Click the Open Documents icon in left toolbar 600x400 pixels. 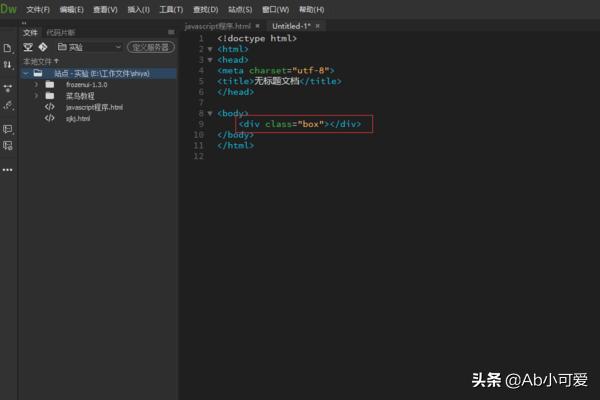pos(8,48)
